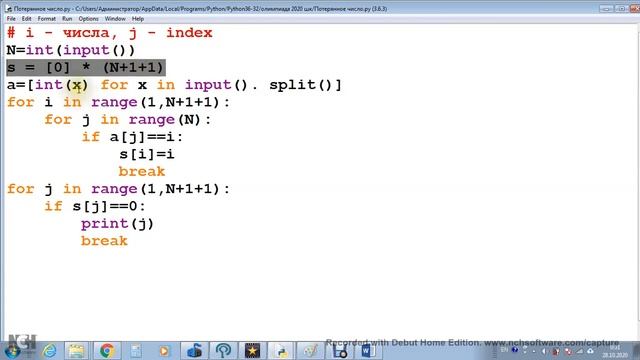
Task: Open the Format menu
Action: point(46,19)
